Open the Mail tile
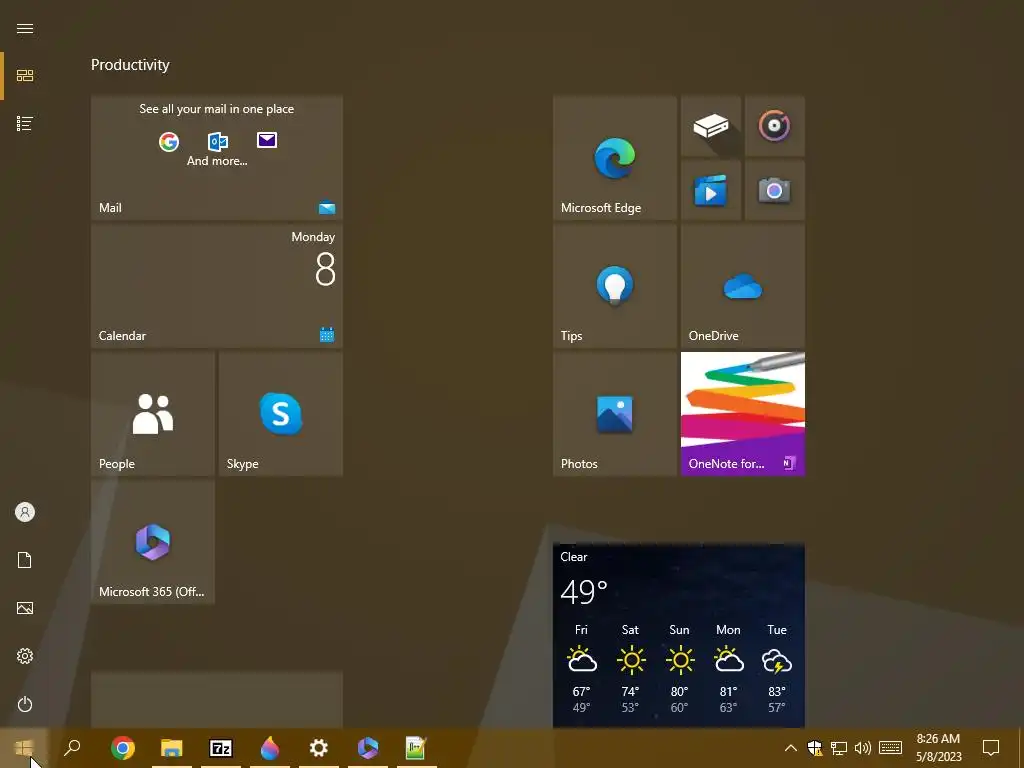Viewport: 1024px width, 768px height. click(217, 157)
